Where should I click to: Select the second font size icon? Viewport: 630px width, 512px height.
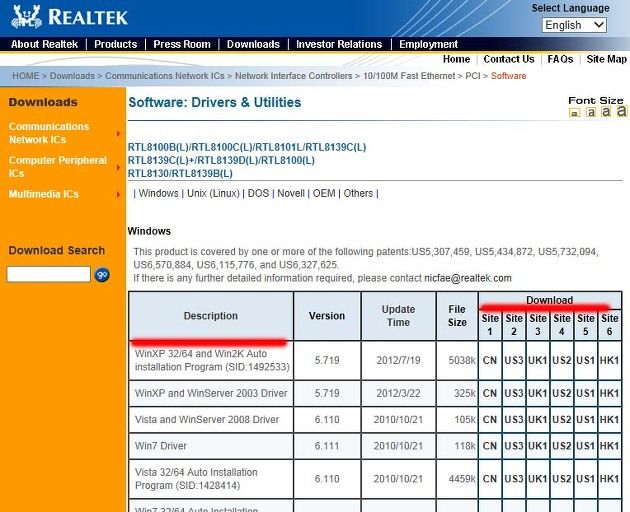click(591, 112)
